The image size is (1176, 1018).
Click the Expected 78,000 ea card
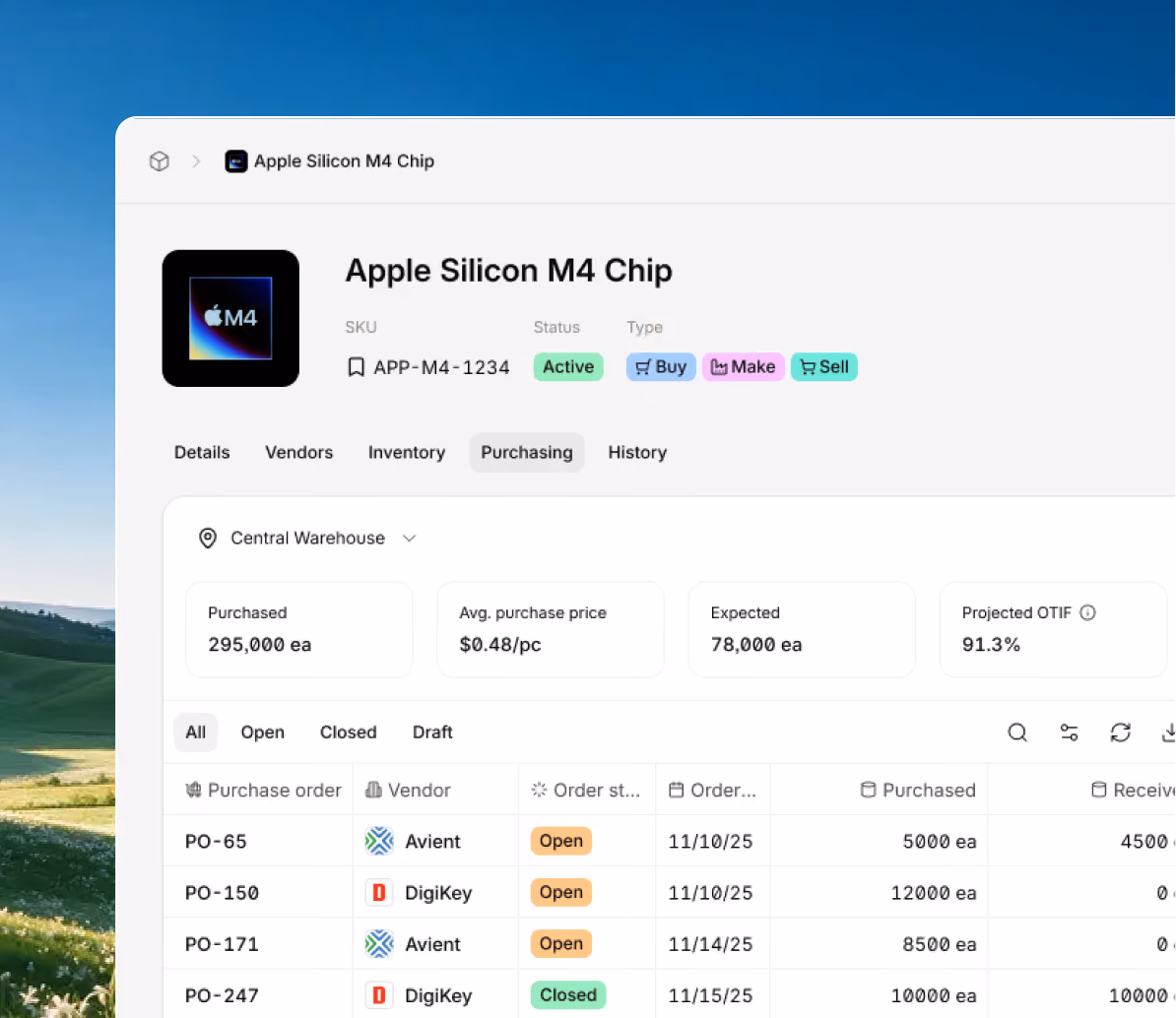tap(802, 629)
